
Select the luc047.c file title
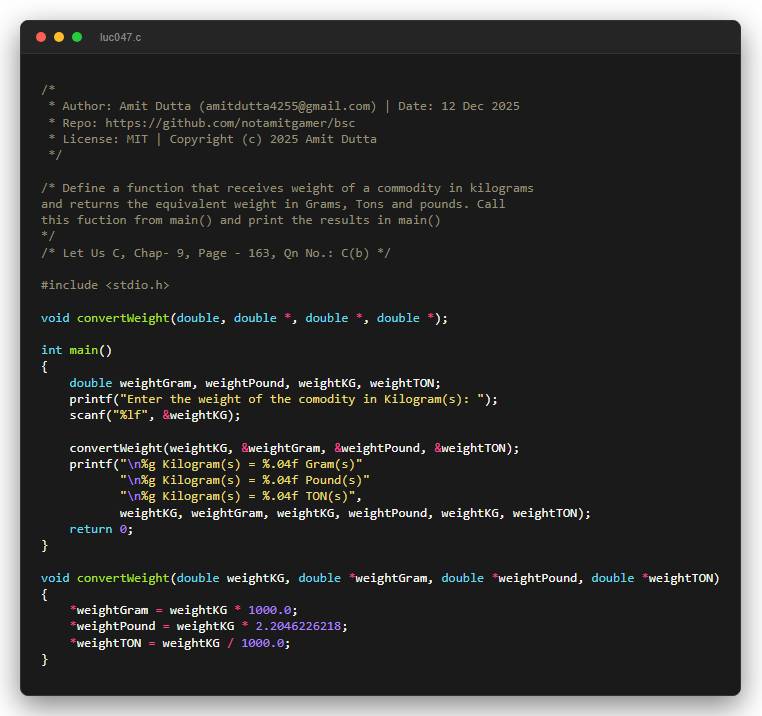(x=120, y=37)
